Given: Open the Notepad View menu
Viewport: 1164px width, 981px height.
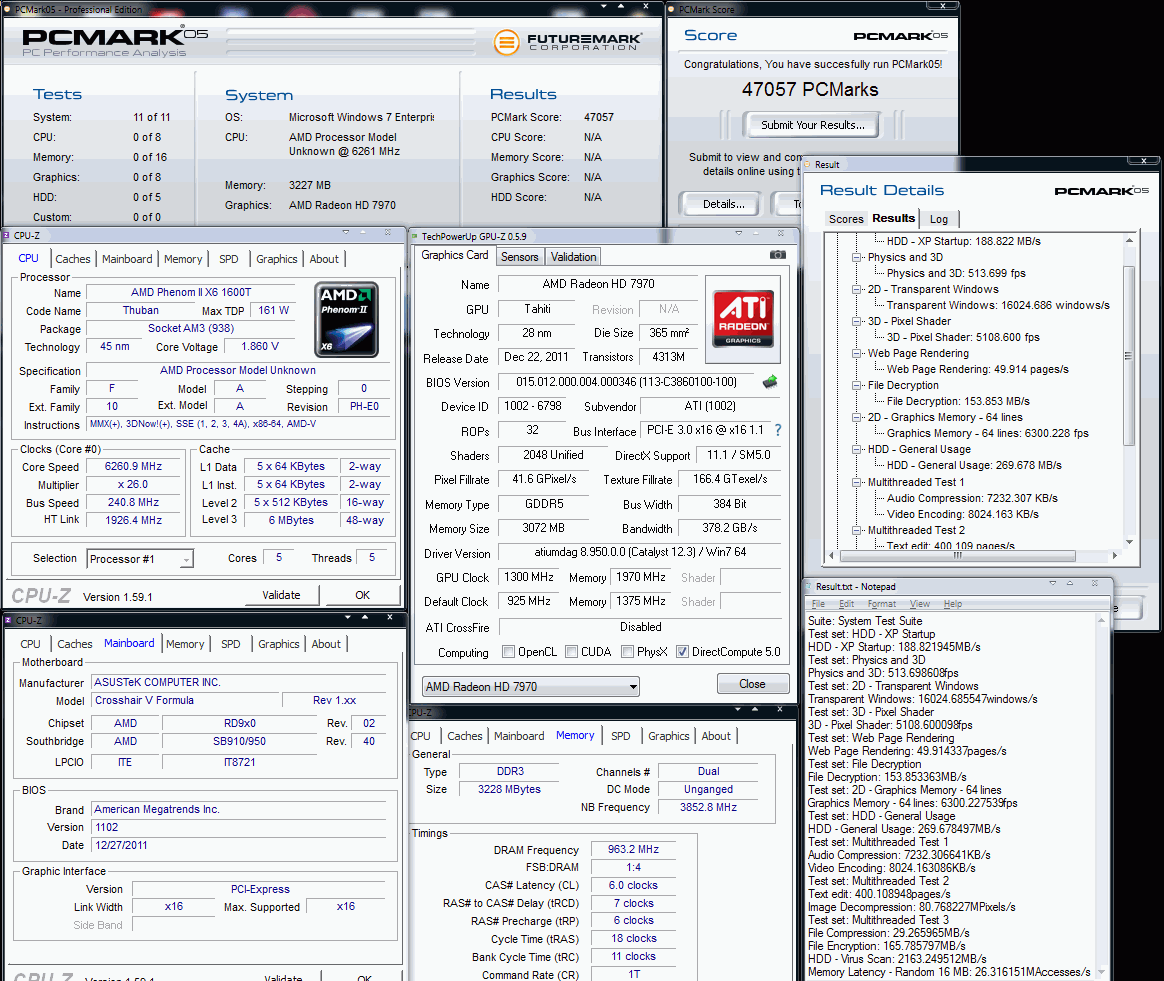Looking at the screenshot, I should click(920, 604).
